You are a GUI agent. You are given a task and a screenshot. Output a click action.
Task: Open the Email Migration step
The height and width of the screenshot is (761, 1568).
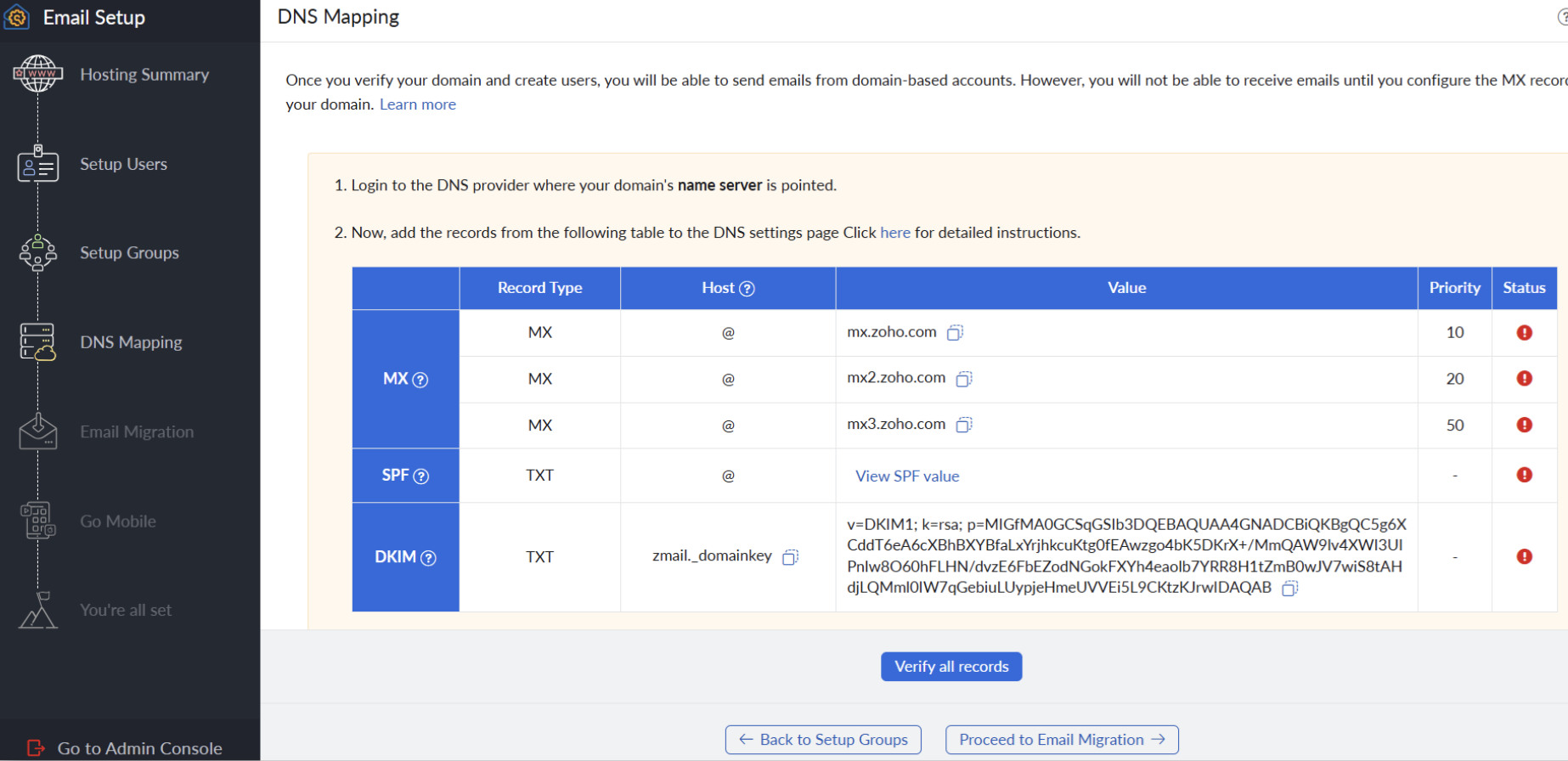click(x=137, y=432)
